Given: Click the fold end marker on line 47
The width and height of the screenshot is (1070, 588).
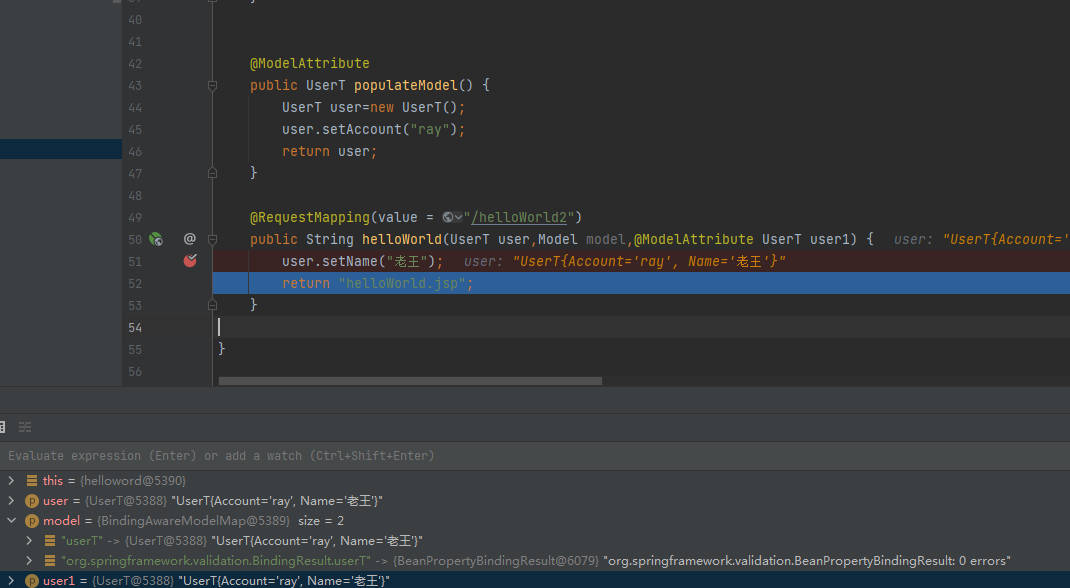Looking at the screenshot, I should point(212,173).
